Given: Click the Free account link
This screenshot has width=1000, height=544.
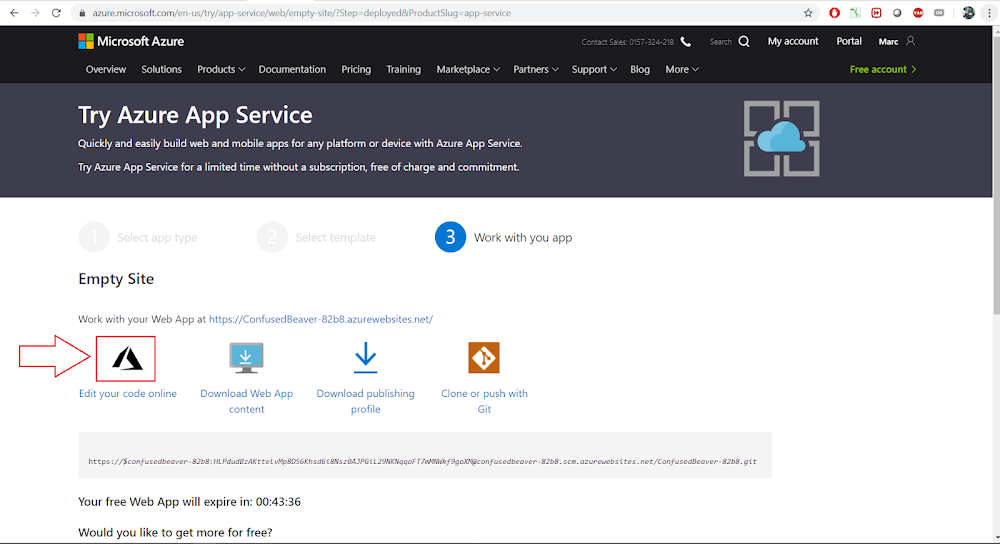Looking at the screenshot, I should (x=883, y=70).
